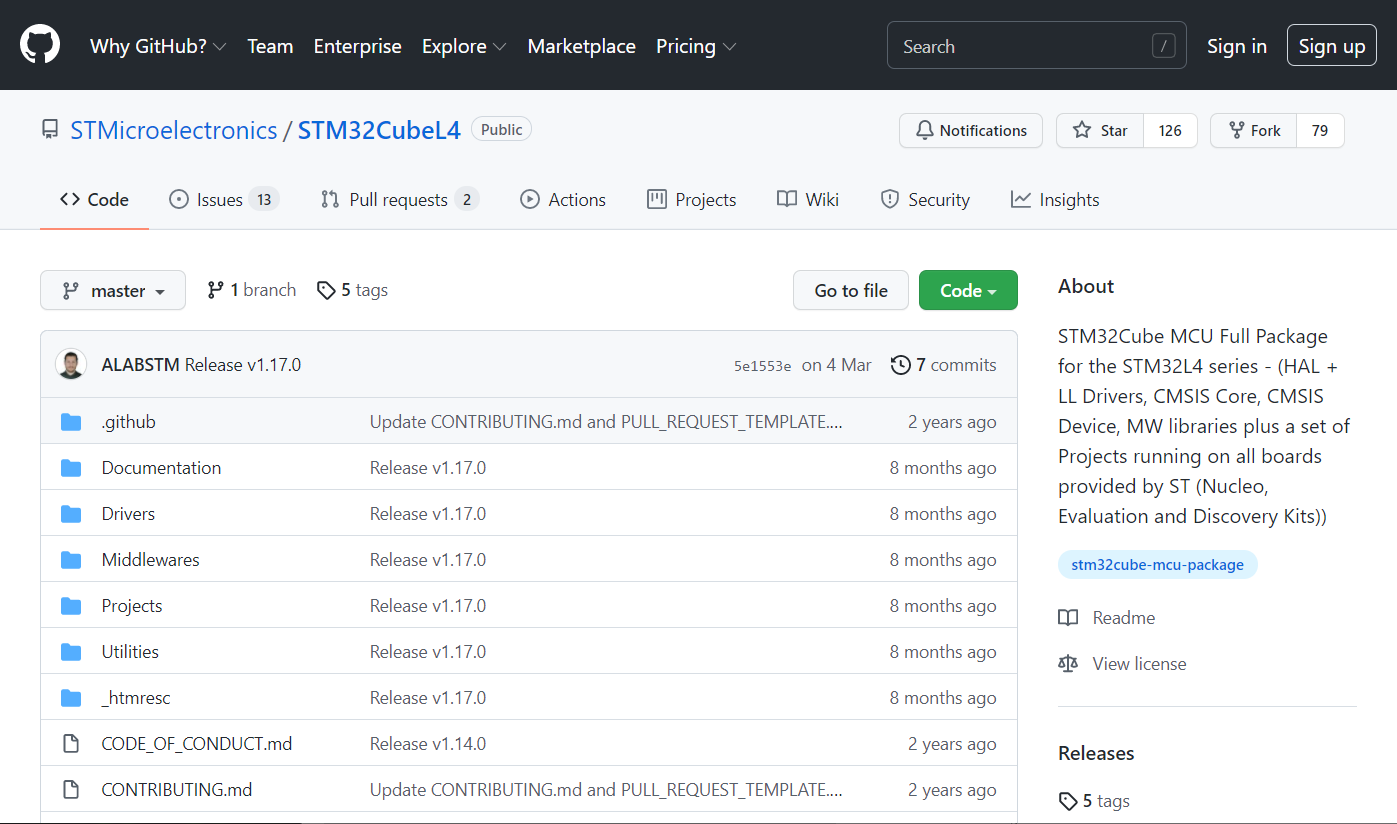Click the stm32cube-mcu-package topic tag

click(1158, 565)
